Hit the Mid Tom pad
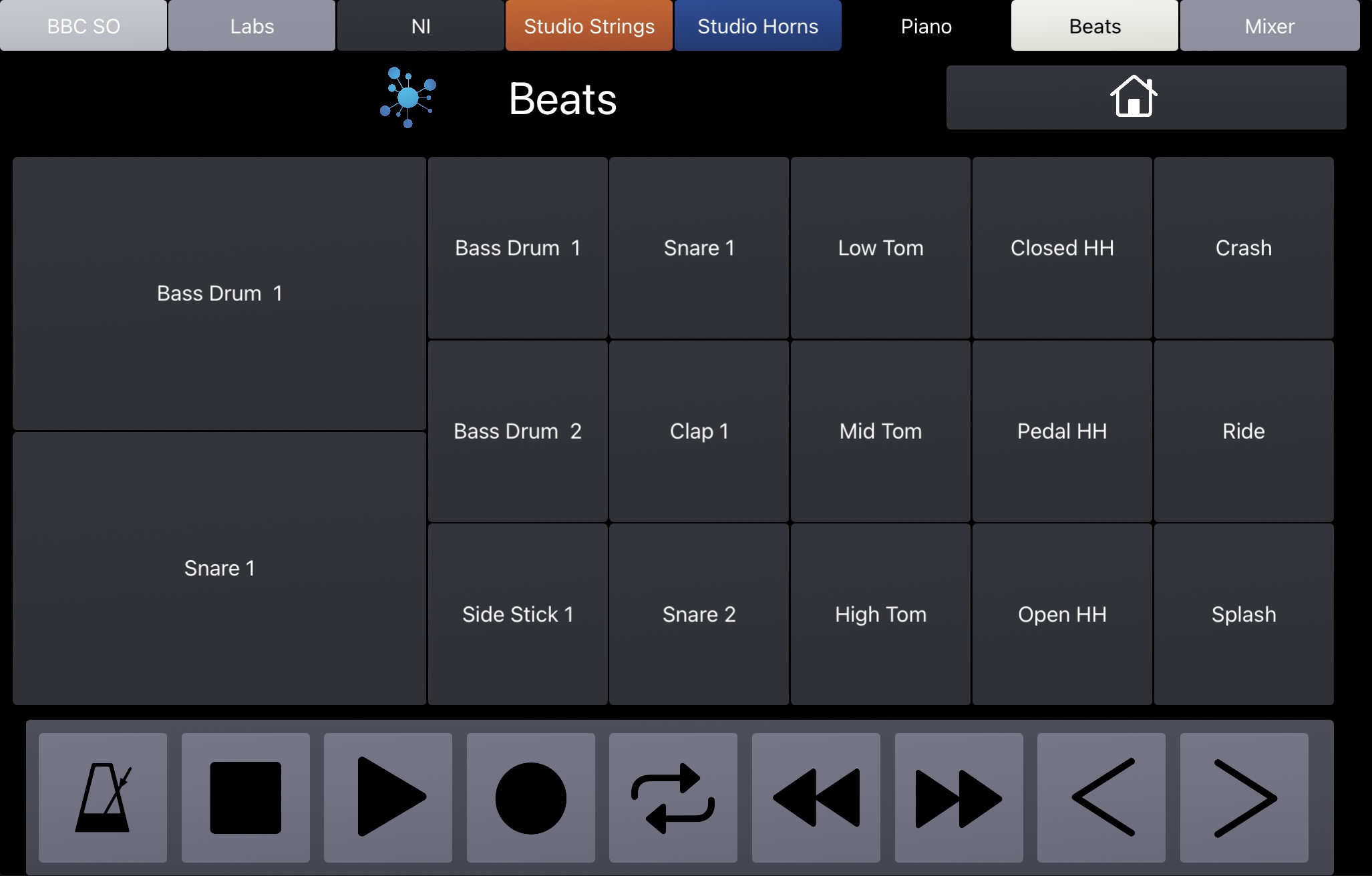Image resolution: width=1372 pixels, height=876 pixels. [881, 431]
